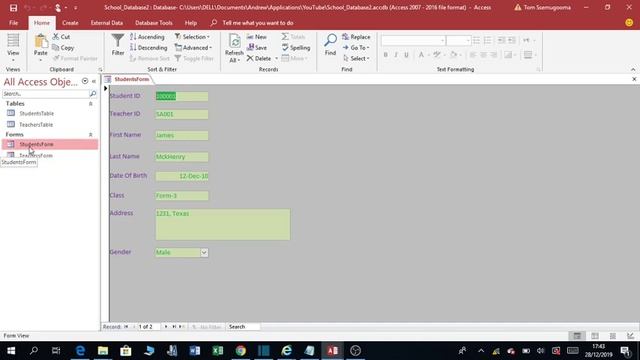Image resolution: width=640 pixels, height=360 pixels.
Task: Cut the selected content
Action: (61, 37)
